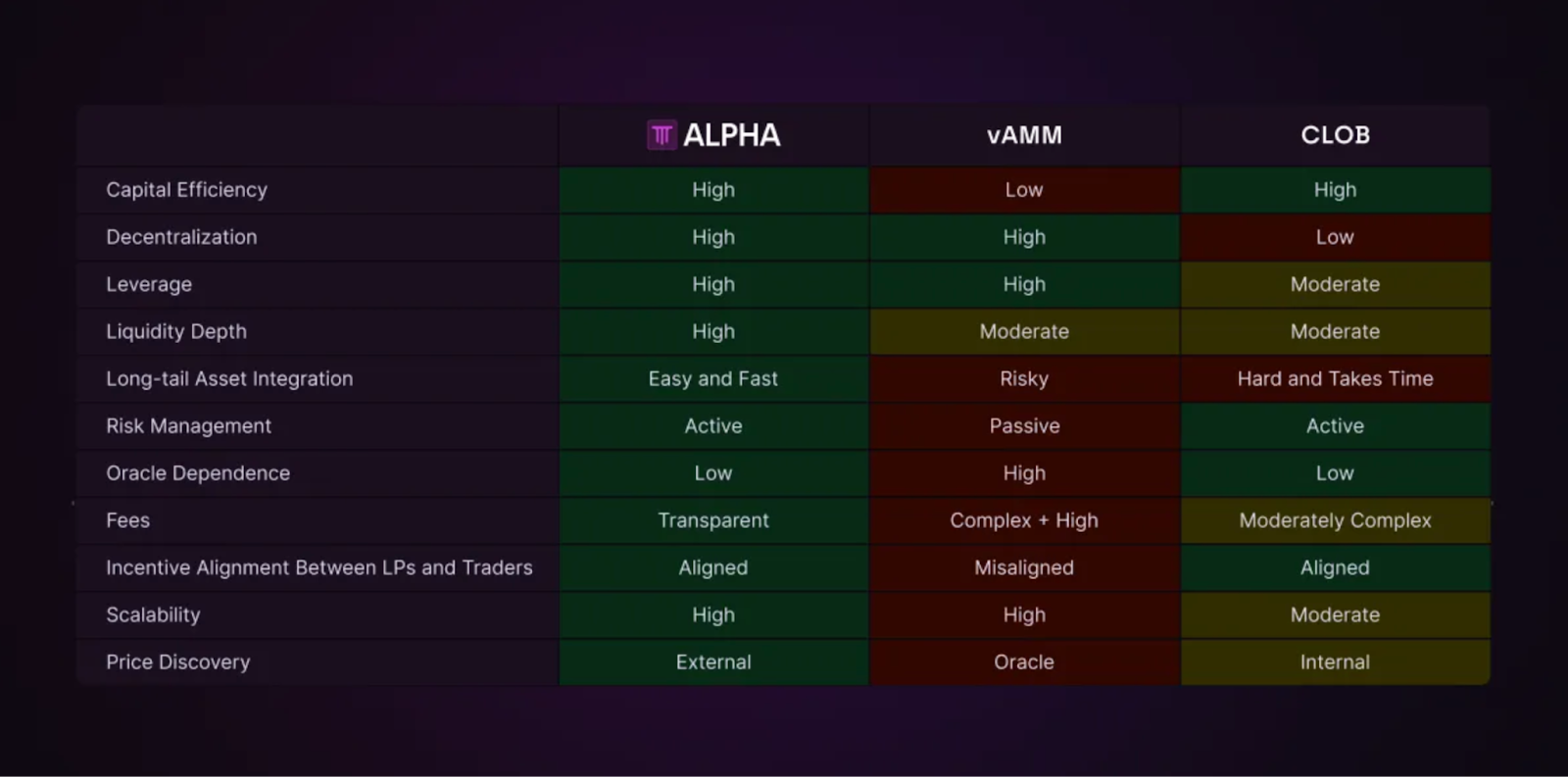
Task: Select the yellow Moderately Complex cell
Action: point(1335,520)
